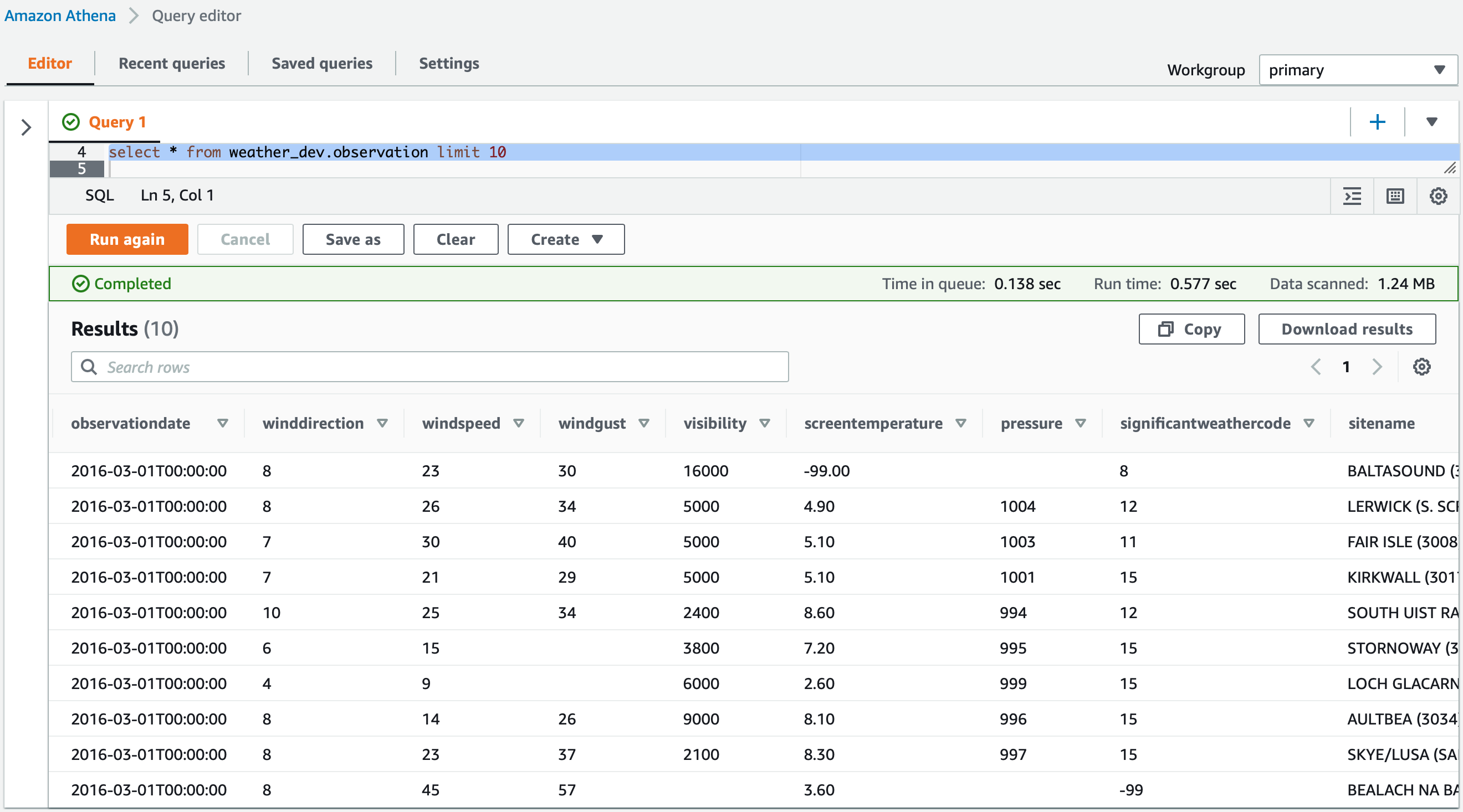Click the Search rows input field
This screenshot has height=812, width=1463.
click(x=429, y=367)
